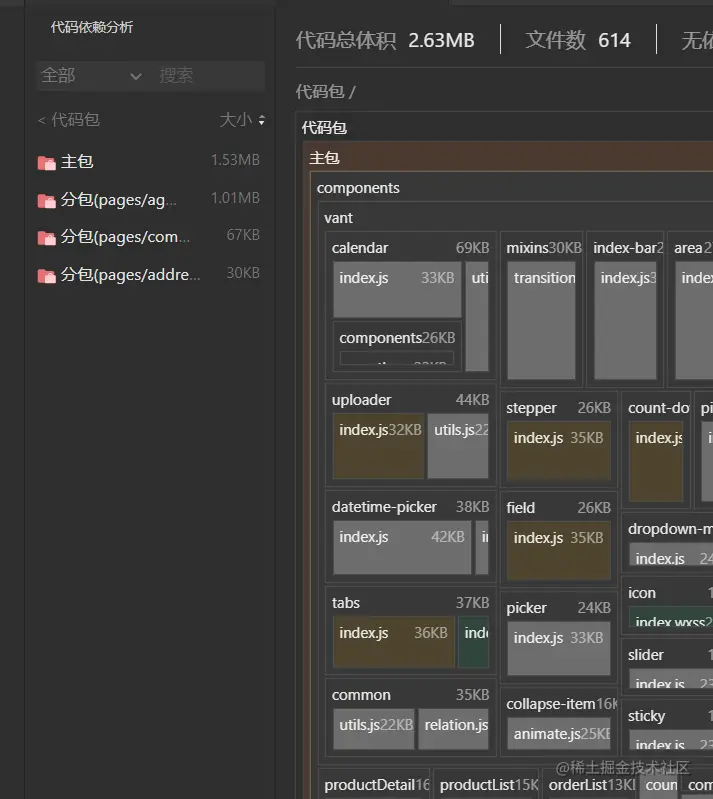Select the picker 24KB block header
Image resolution: width=713 pixels, height=799 pixels.
pos(559,607)
